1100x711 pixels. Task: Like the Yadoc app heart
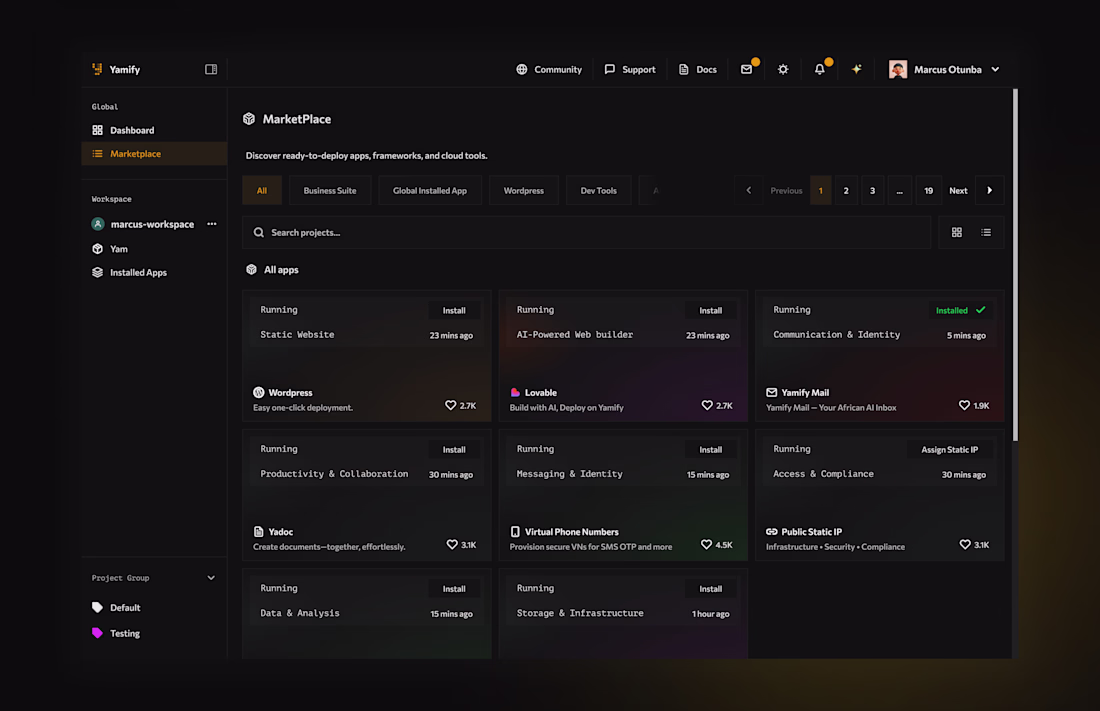click(x=452, y=545)
